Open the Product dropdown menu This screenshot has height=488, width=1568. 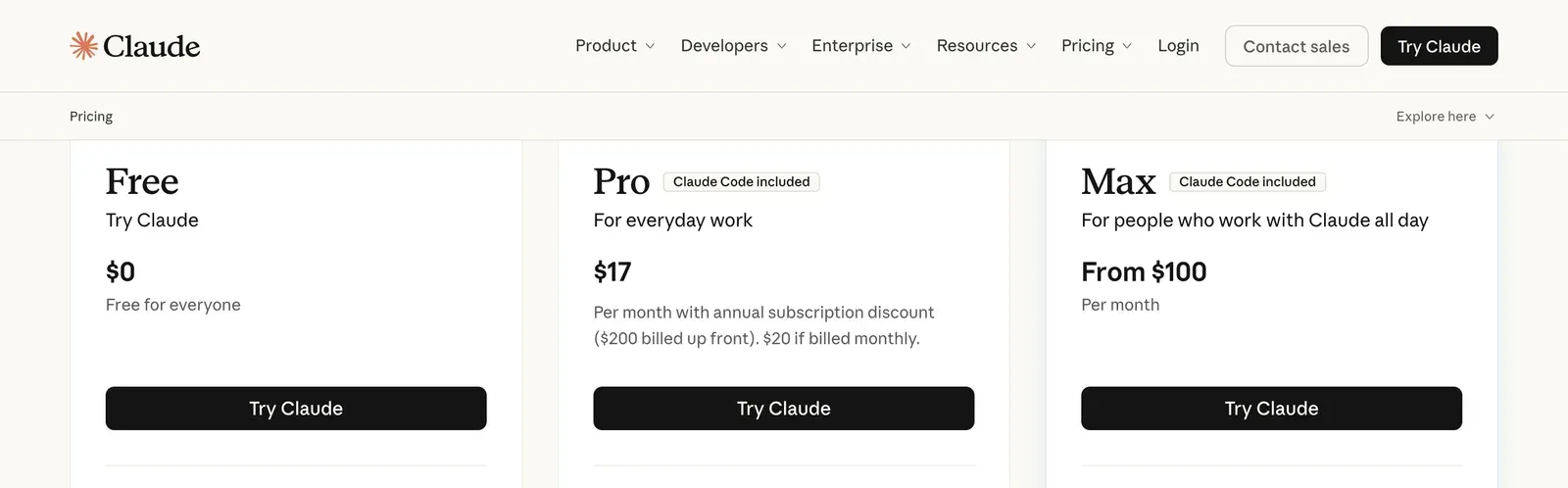[x=614, y=46]
